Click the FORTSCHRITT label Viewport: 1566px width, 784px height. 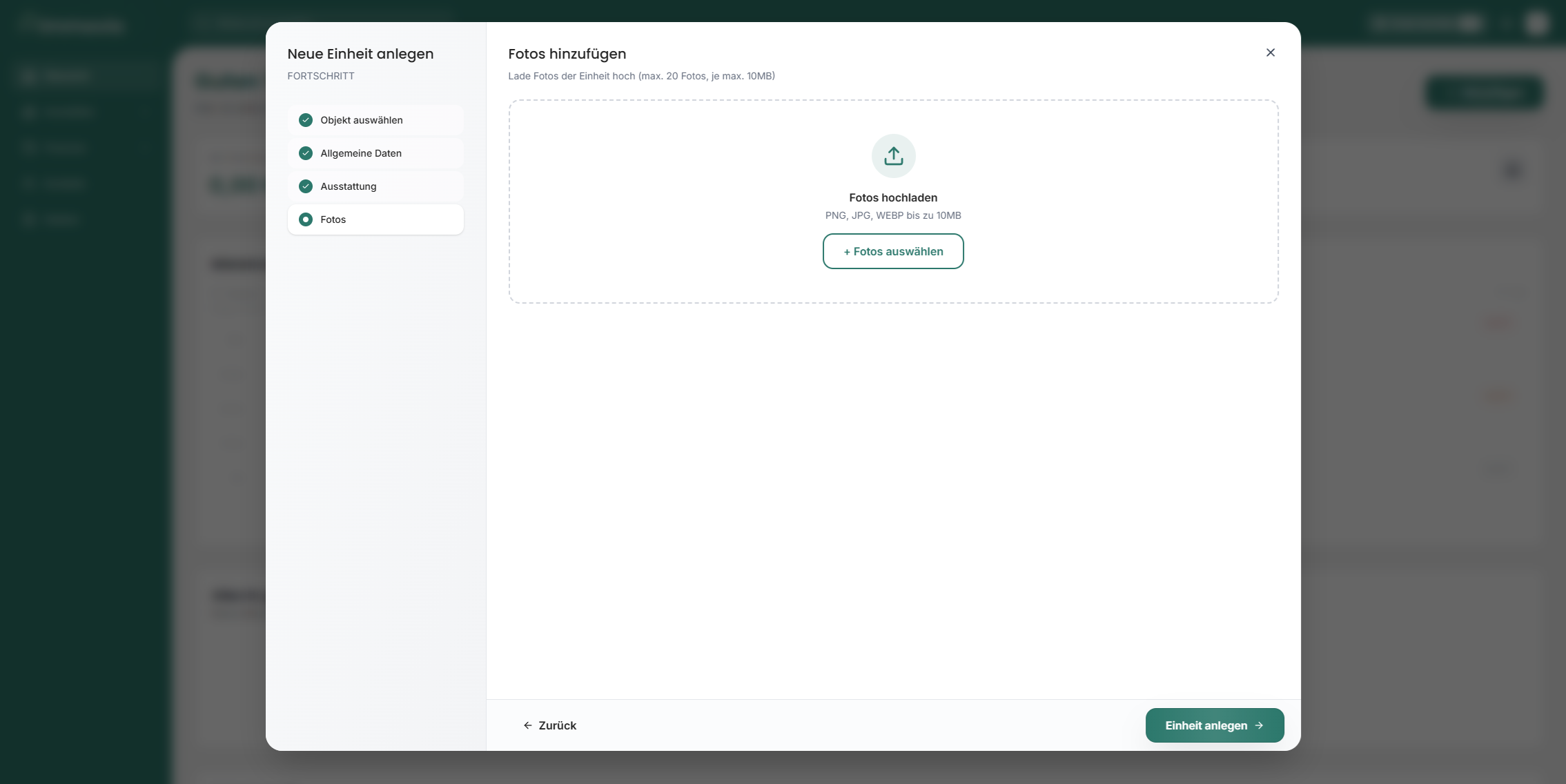[321, 76]
